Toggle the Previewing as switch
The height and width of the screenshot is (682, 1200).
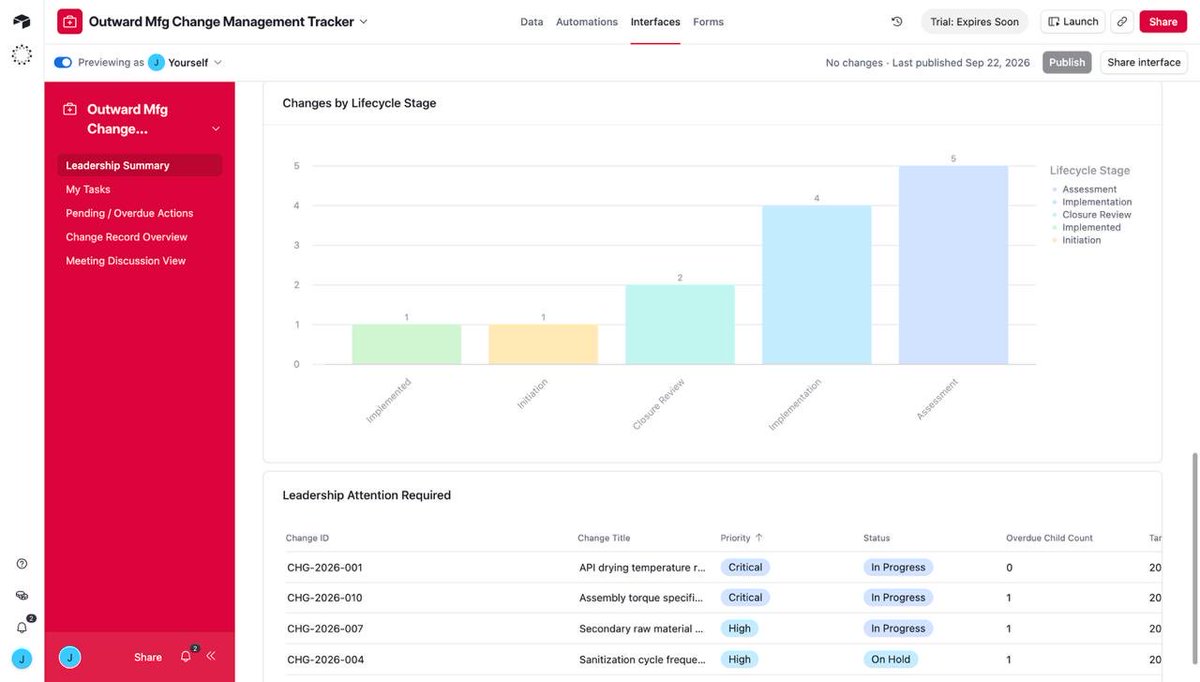coord(63,62)
